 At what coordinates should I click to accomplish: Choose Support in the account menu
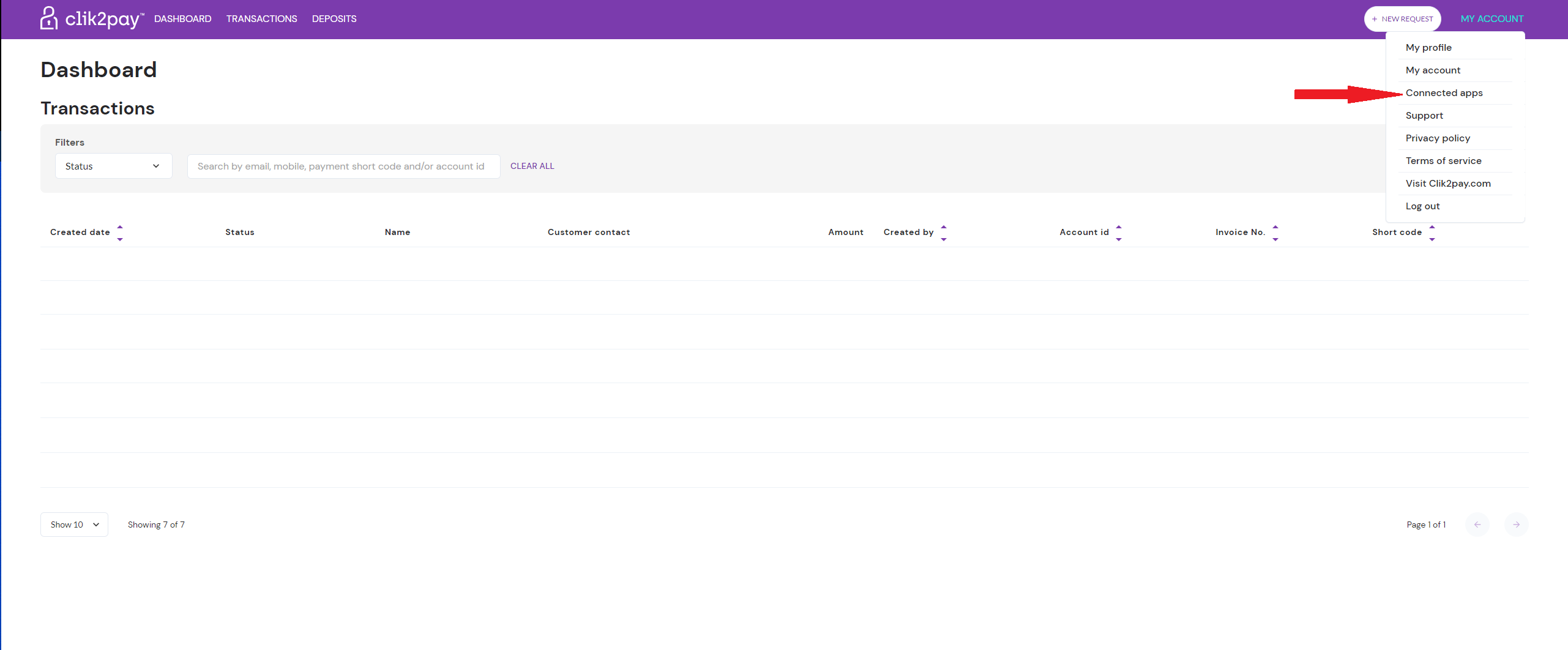pyautogui.click(x=1424, y=116)
